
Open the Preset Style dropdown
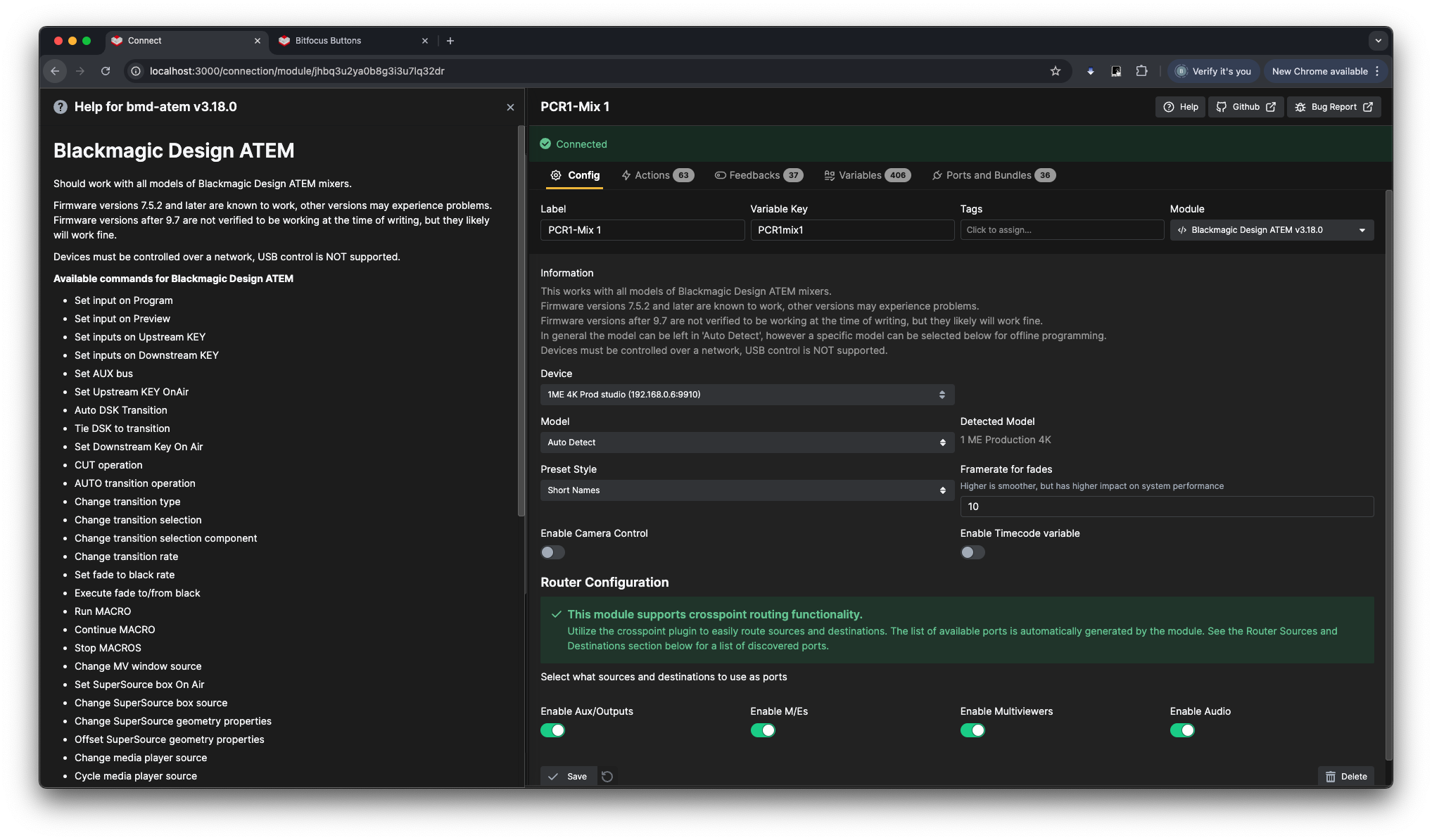[x=747, y=490]
